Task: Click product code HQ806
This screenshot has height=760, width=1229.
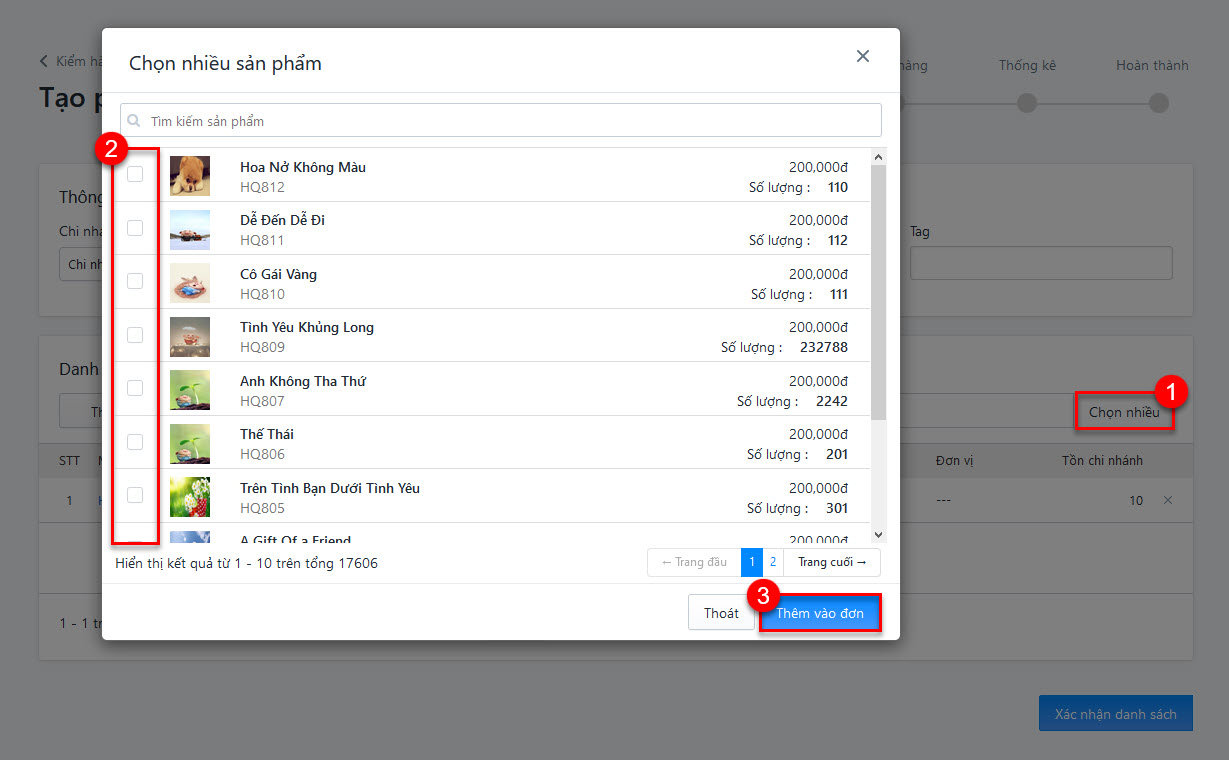Action: click(x=262, y=454)
